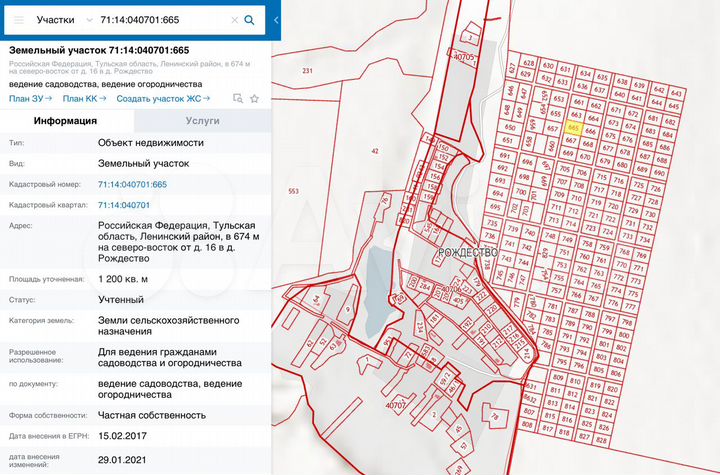This screenshot has width=720, height=475.
Task: Open the План ЗУ link
Action: coord(30,99)
